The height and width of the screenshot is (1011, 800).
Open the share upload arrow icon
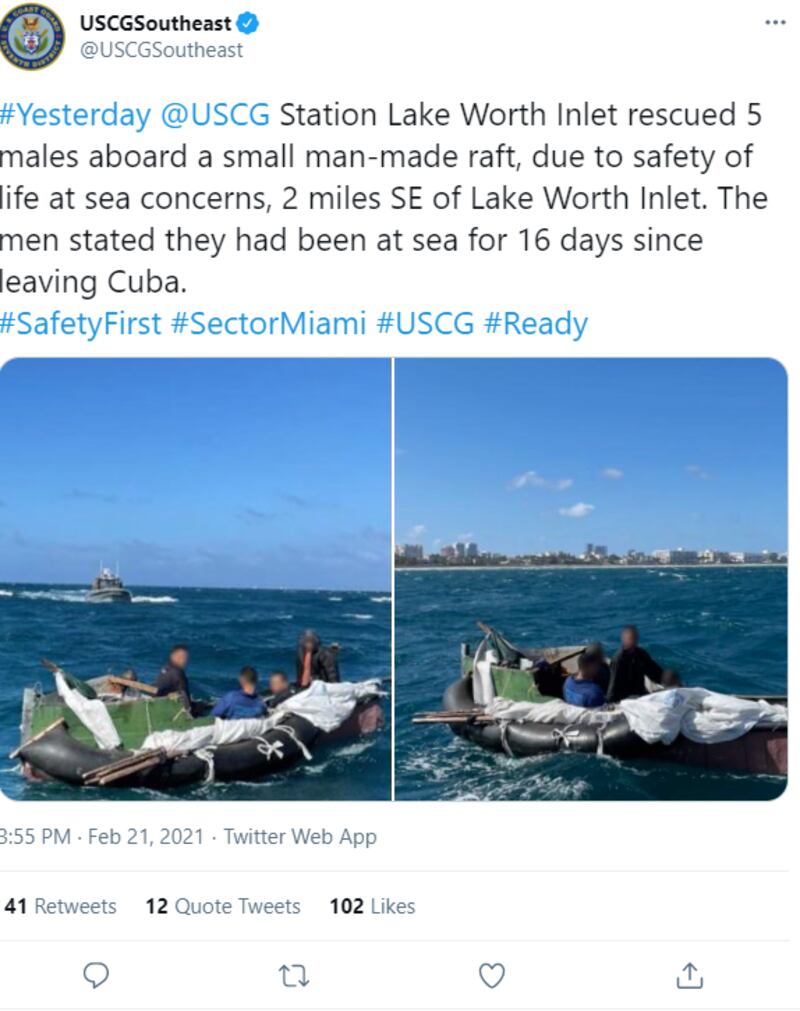pyautogui.click(x=689, y=975)
